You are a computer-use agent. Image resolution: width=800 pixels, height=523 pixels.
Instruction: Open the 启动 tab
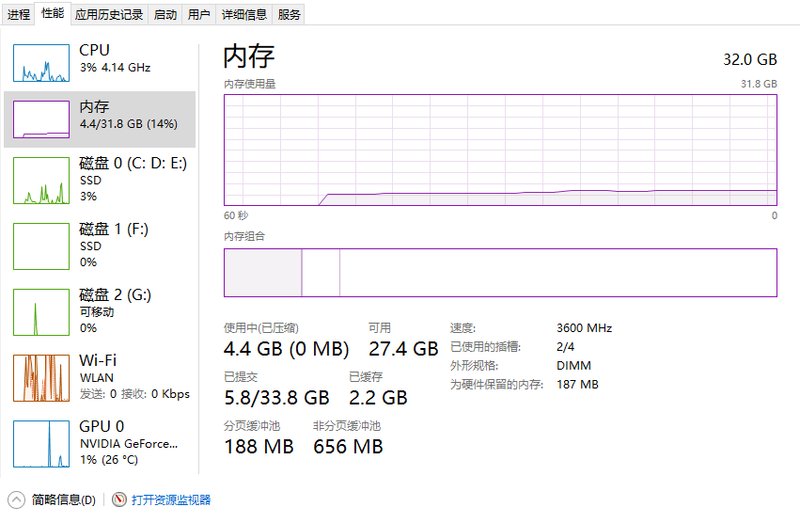165,14
